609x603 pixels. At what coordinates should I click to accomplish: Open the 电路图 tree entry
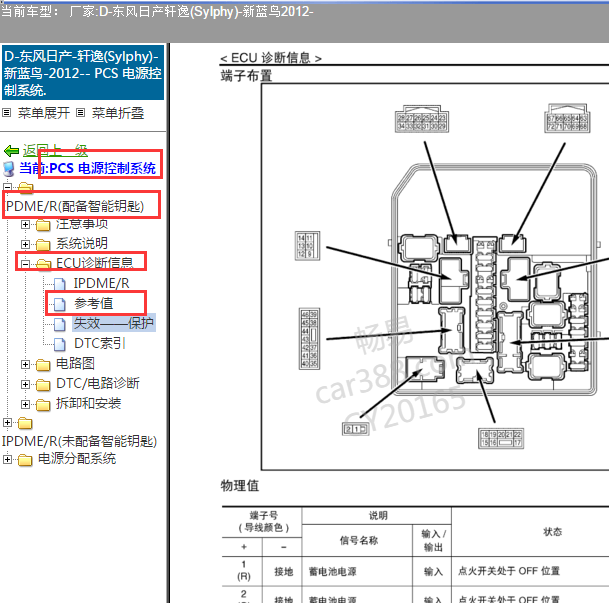tap(75, 363)
